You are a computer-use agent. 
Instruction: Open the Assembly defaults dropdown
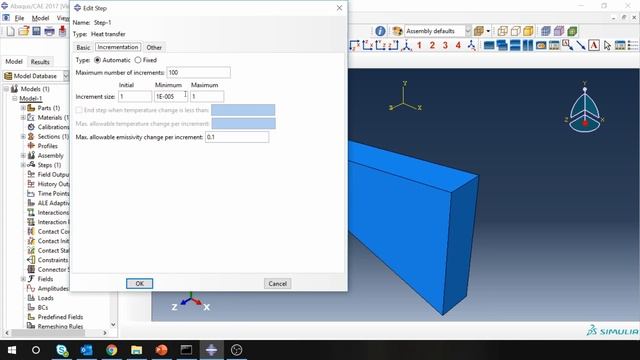pyautogui.click(x=468, y=31)
